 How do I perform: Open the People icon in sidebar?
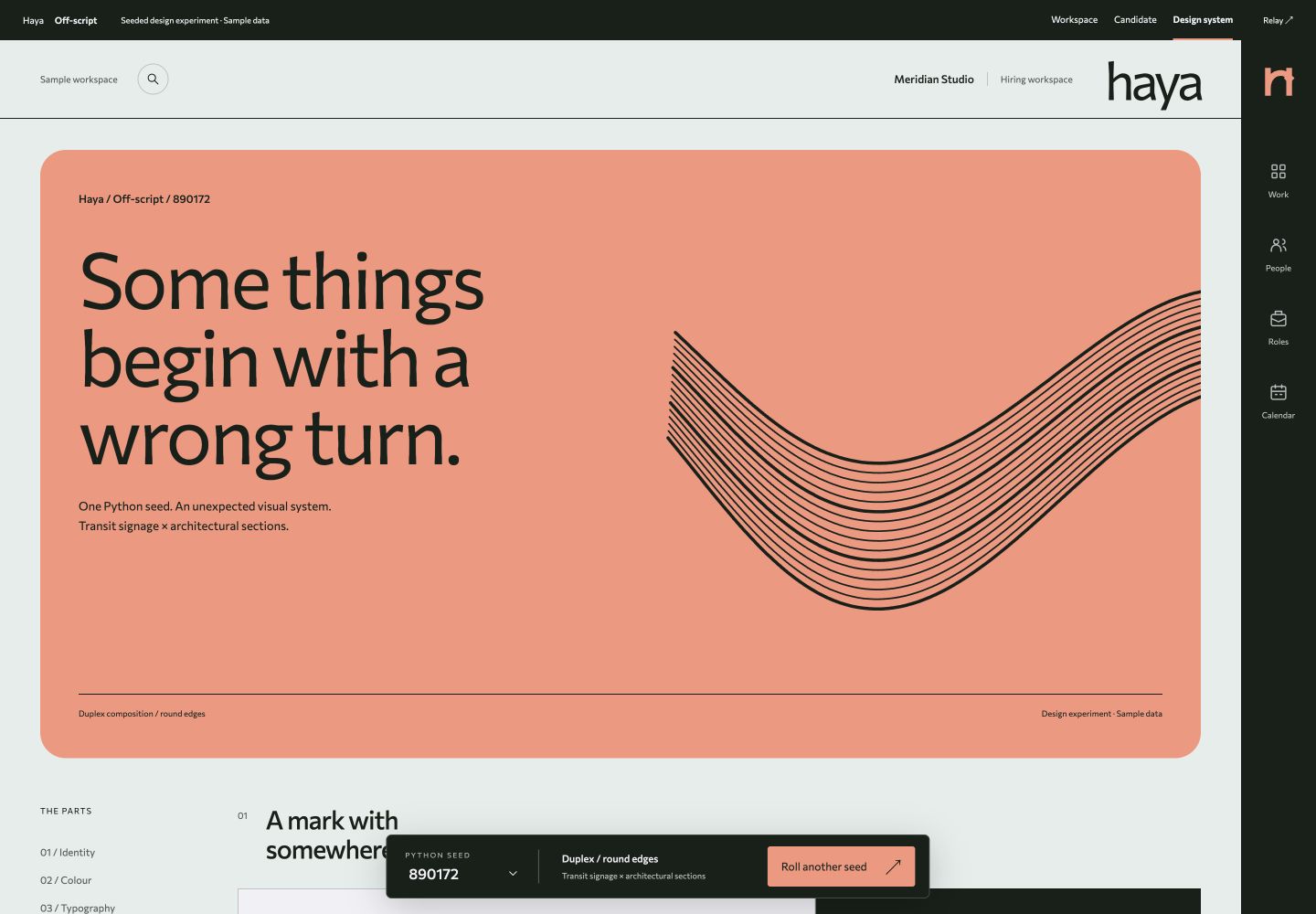[1279, 245]
